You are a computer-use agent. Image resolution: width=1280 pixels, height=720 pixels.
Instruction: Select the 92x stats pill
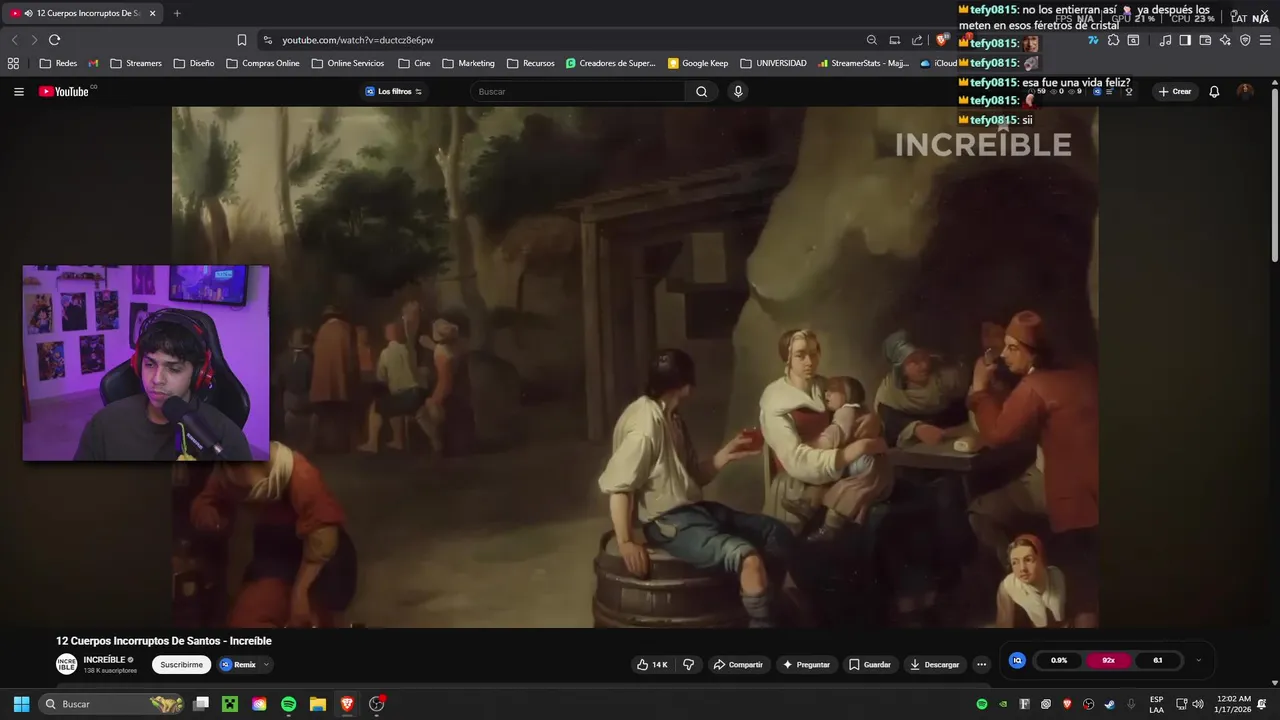[1108, 660]
